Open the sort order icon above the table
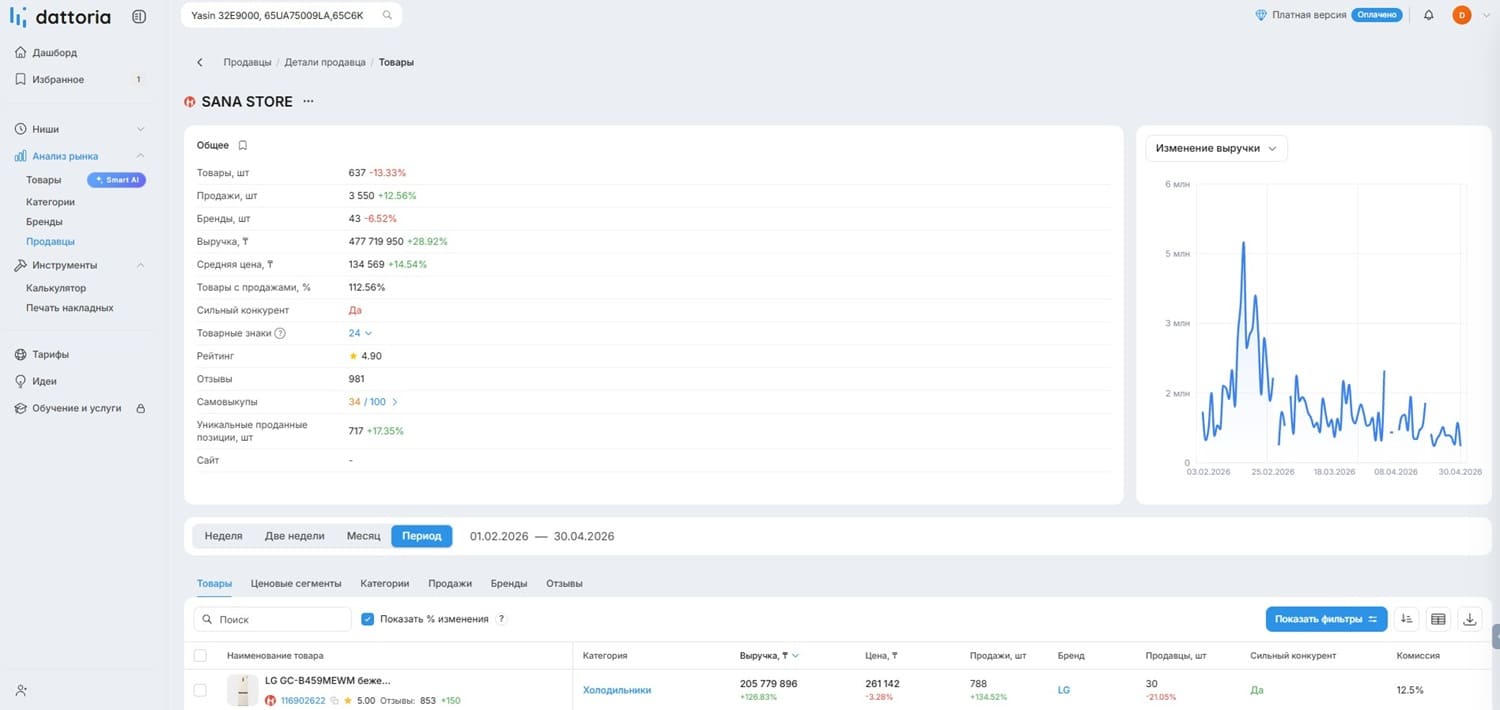The height and width of the screenshot is (710, 1500). tap(1406, 619)
